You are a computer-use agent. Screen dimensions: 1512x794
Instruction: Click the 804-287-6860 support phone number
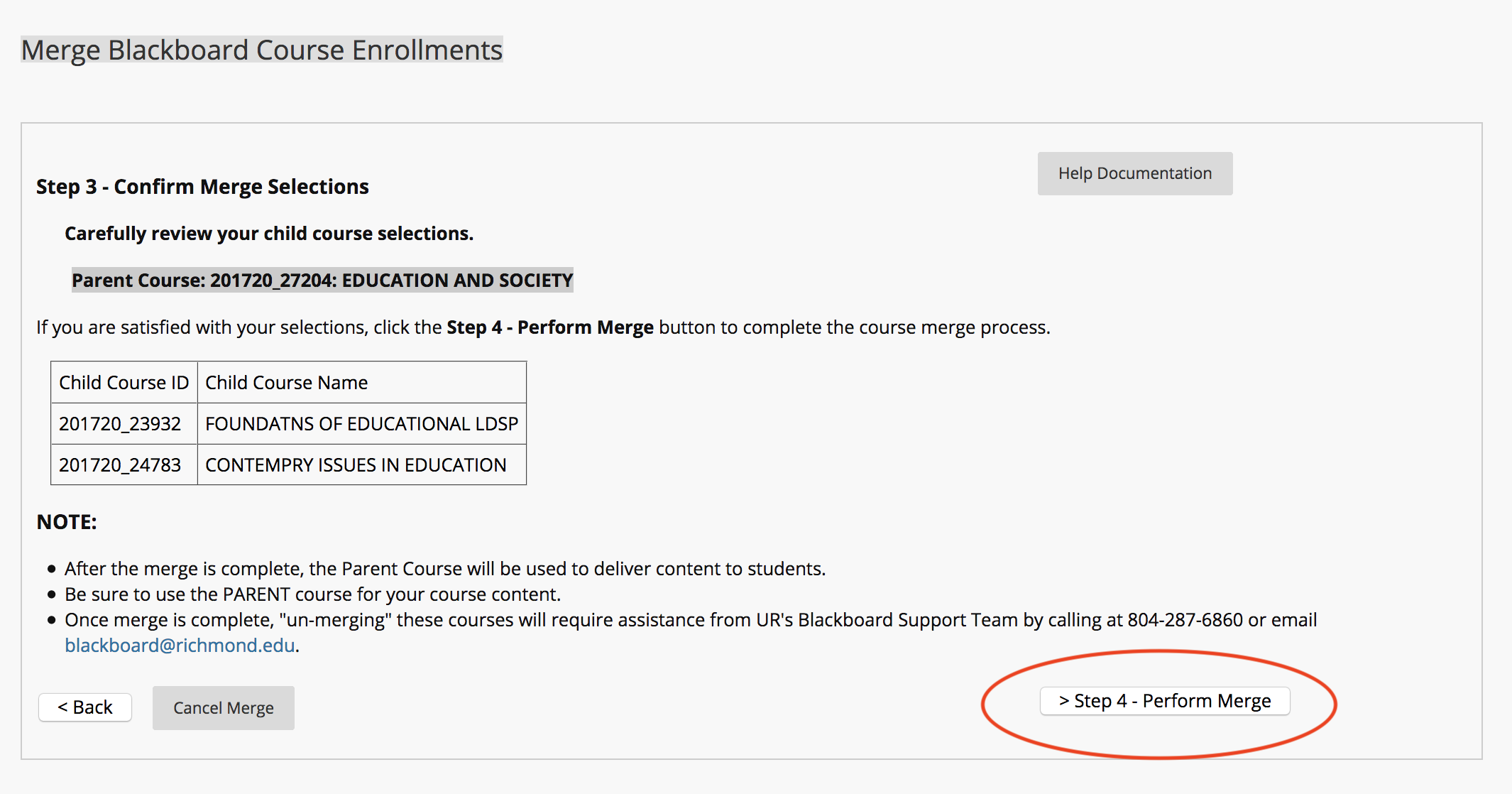pos(1185,620)
